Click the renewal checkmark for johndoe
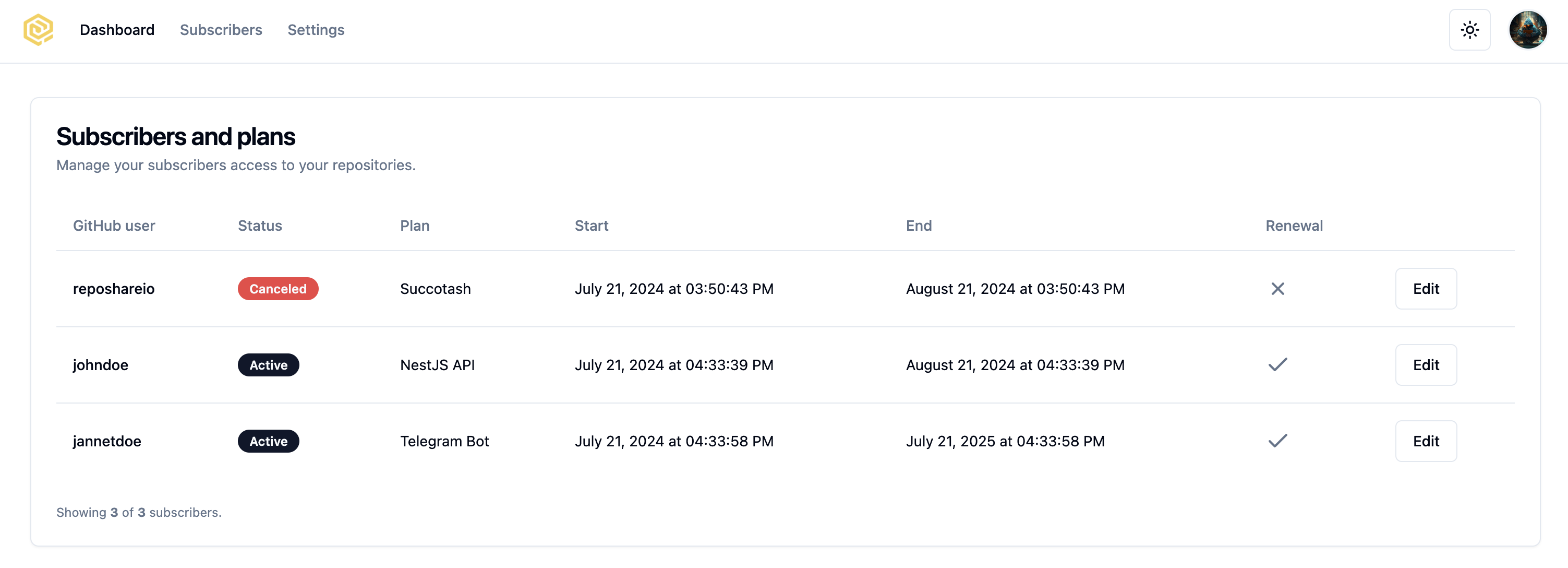The height and width of the screenshot is (568, 1568). pyautogui.click(x=1277, y=364)
